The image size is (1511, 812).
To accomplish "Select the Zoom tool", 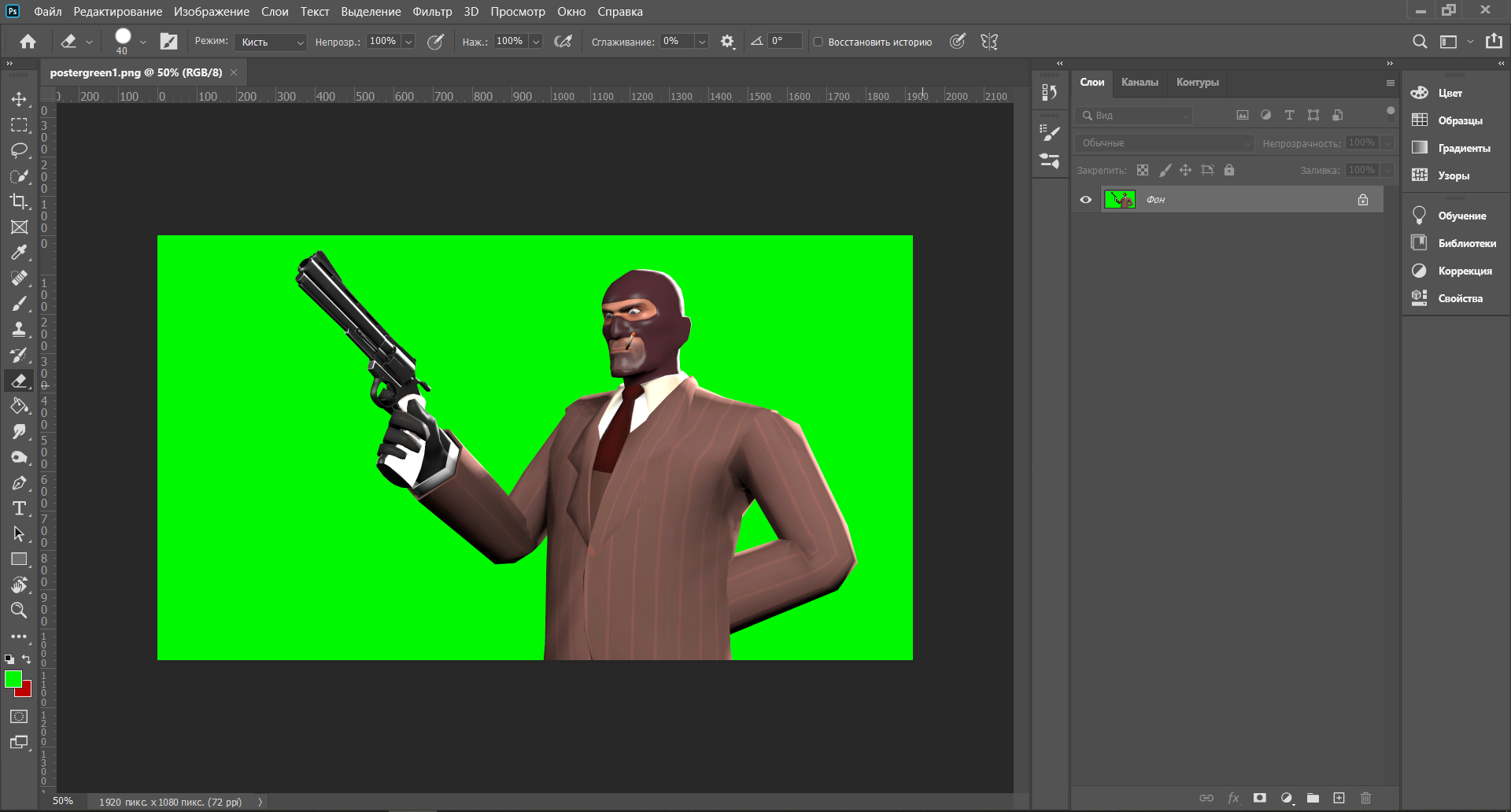I will click(19, 611).
